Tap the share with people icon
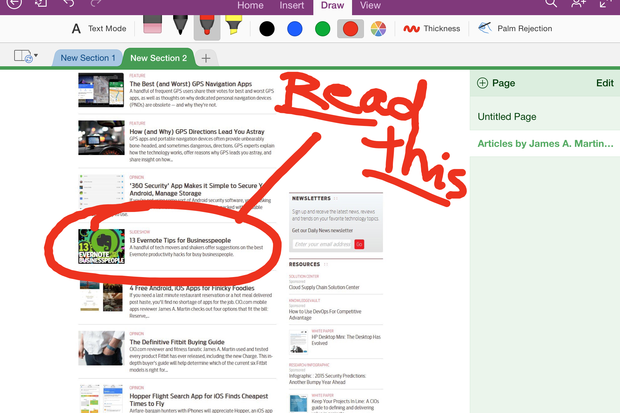This screenshot has height=413, width=620. 578,3
